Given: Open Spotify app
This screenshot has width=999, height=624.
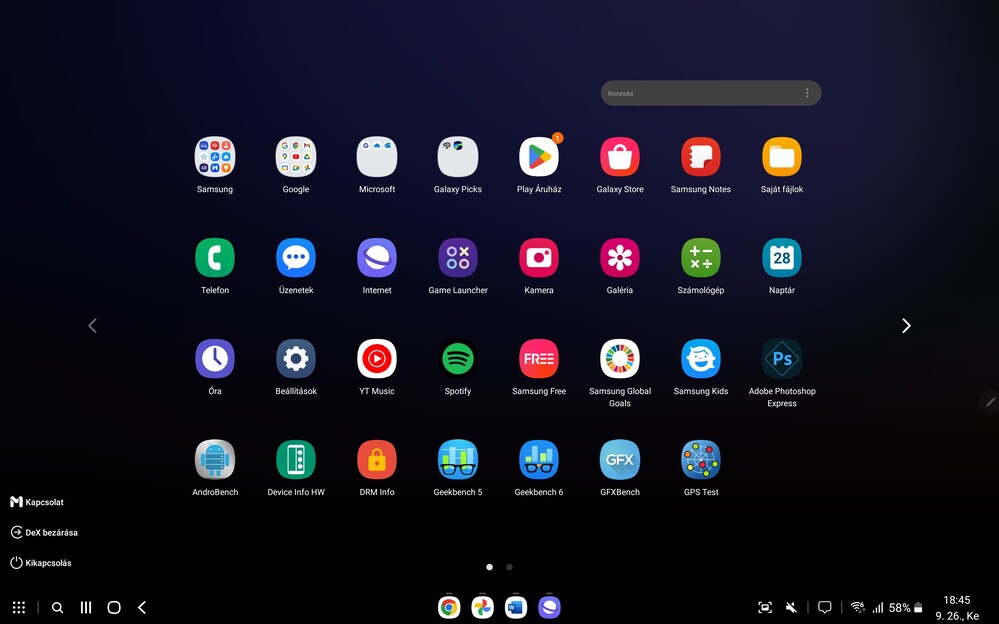Looking at the screenshot, I should [457, 359].
